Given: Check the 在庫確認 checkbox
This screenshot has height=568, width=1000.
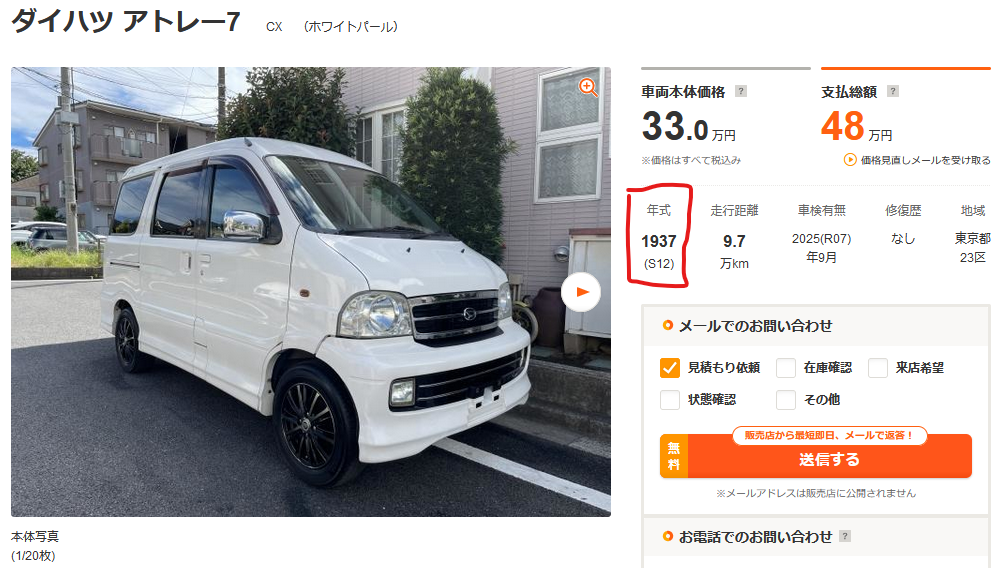Looking at the screenshot, I should [x=786, y=368].
